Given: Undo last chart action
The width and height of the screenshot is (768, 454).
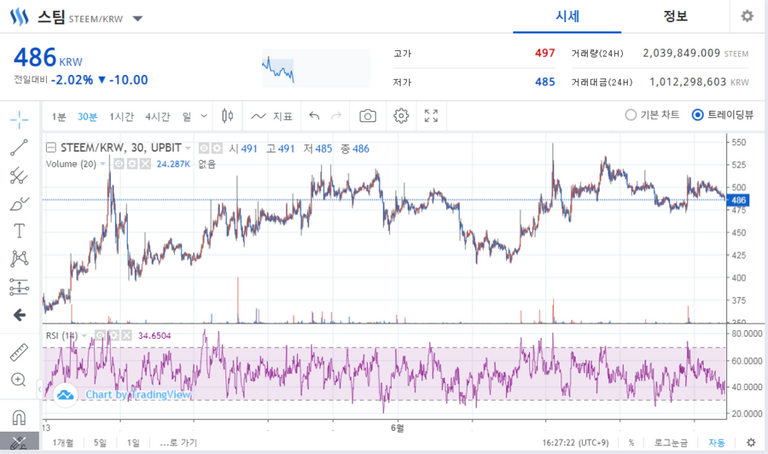Looking at the screenshot, I should pyautogui.click(x=314, y=116).
